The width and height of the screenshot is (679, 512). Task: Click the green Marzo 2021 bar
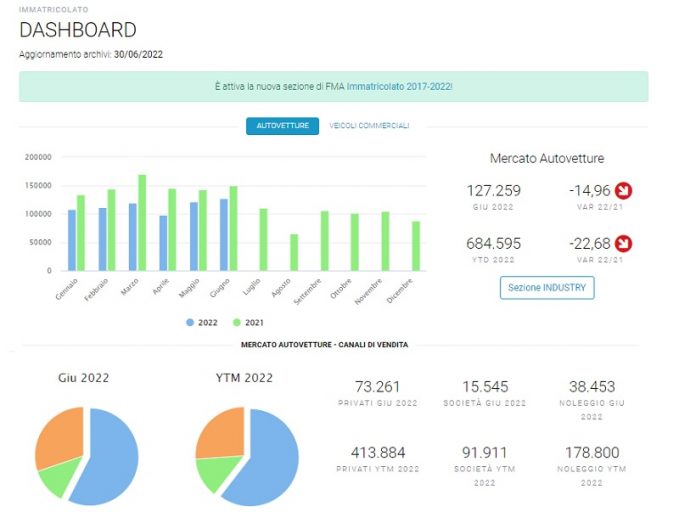pos(142,223)
